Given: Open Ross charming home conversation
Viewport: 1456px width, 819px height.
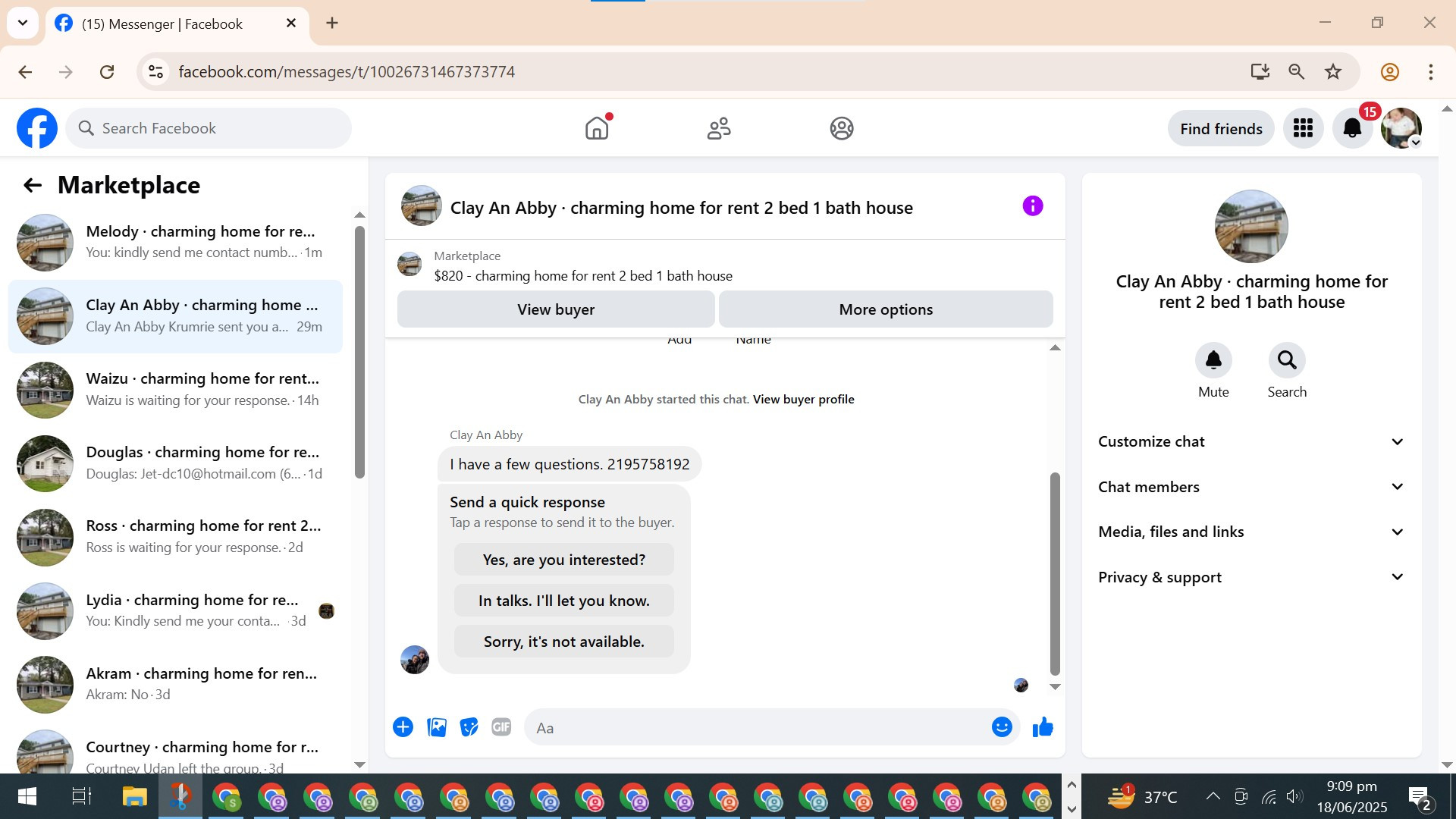Looking at the screenshot, I should (x=175, y=537).
